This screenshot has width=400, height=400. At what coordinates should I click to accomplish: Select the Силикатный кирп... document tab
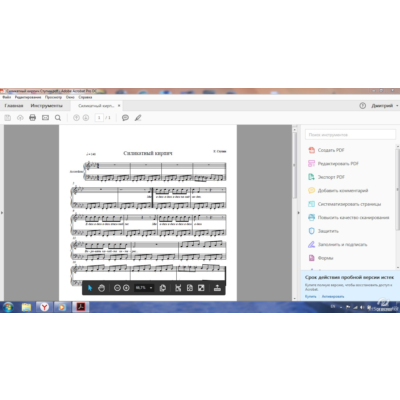coord(96,106)
